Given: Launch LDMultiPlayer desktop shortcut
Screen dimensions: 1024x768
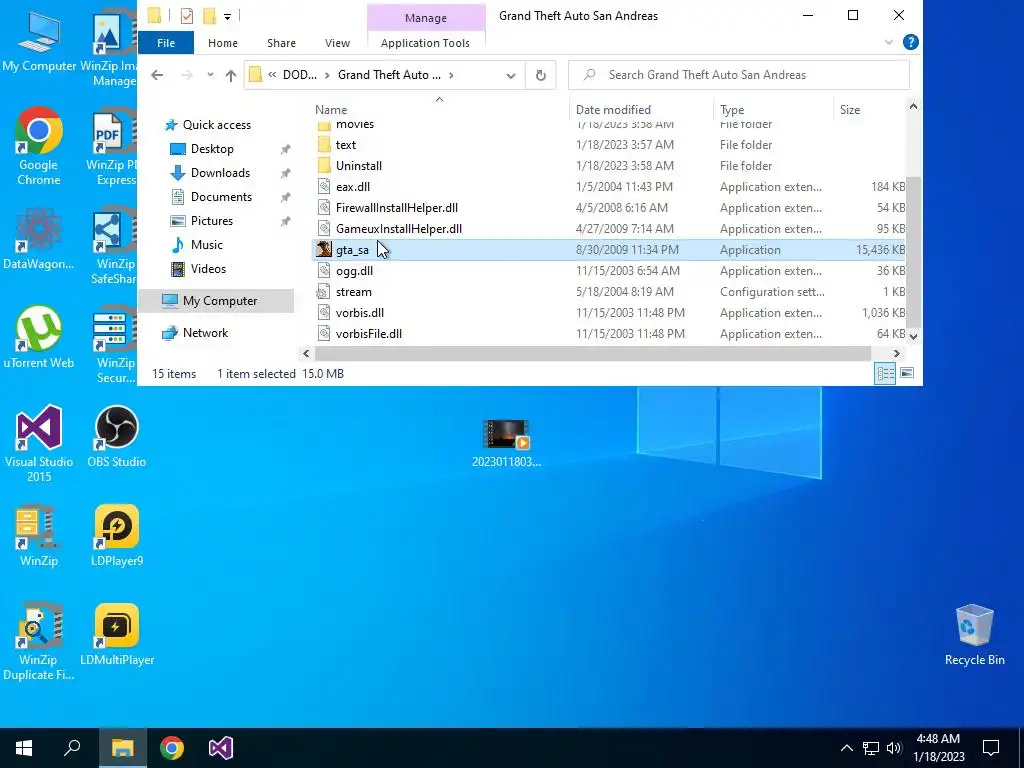Looking at the screenshot, I should click(x=116, y=635).
